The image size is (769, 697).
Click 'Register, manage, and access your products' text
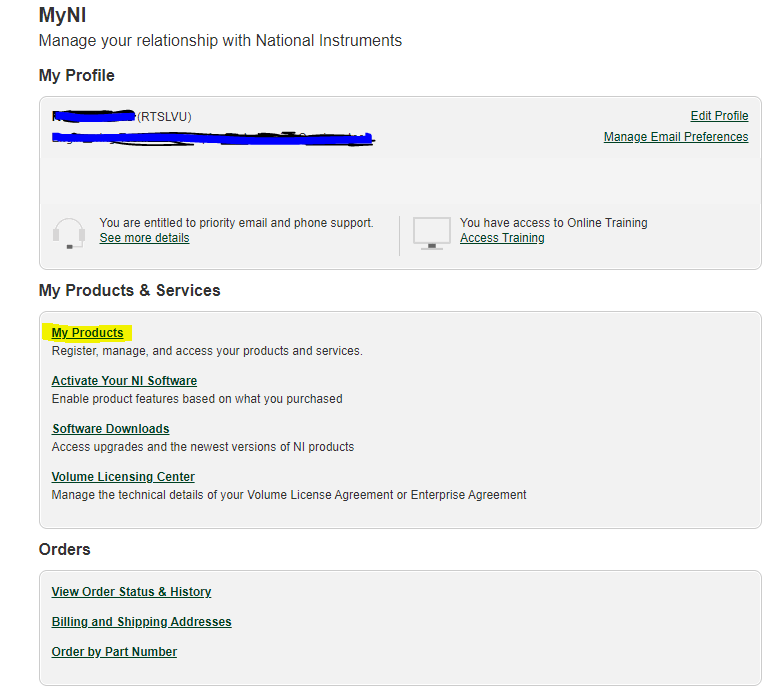pos(207,351)
